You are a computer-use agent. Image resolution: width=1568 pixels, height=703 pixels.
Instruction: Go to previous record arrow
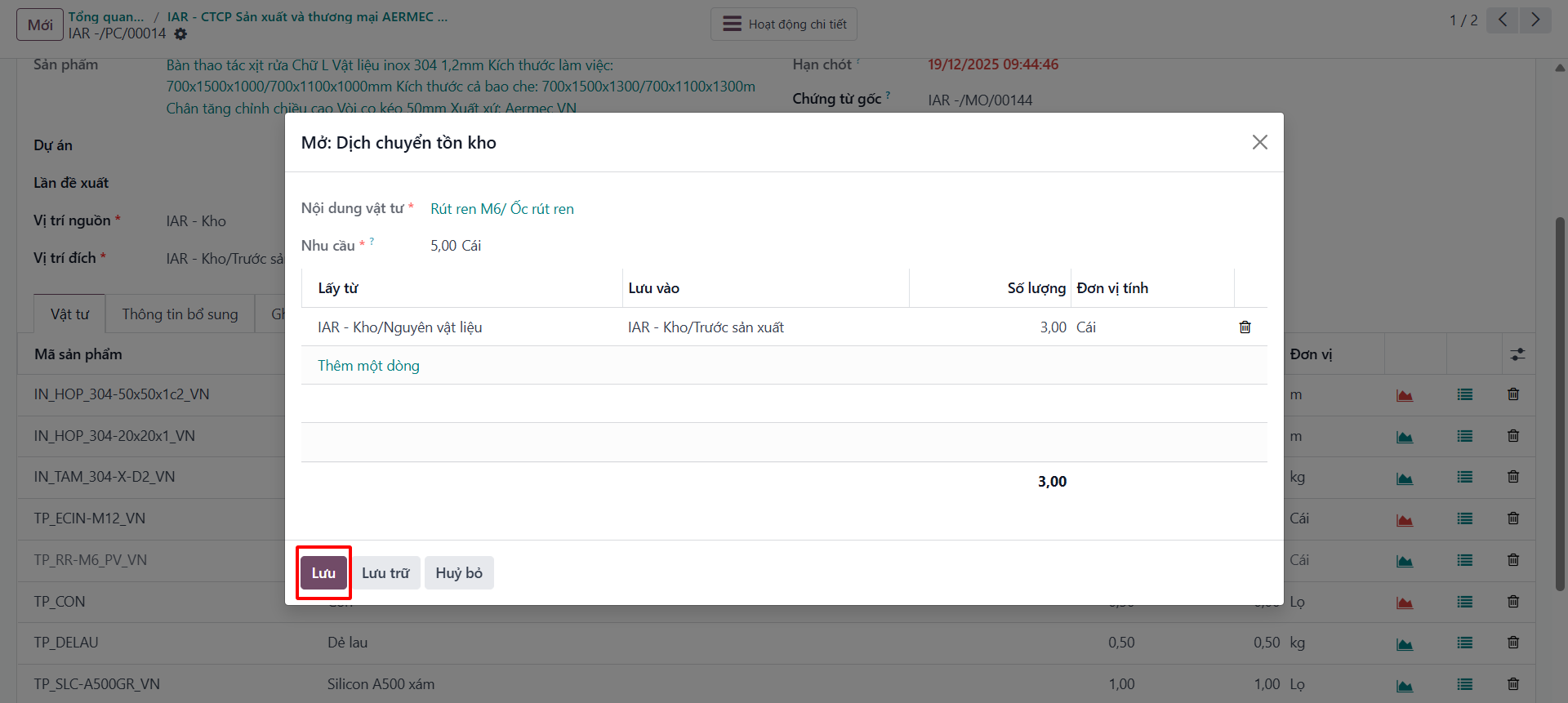[1503, 20]
